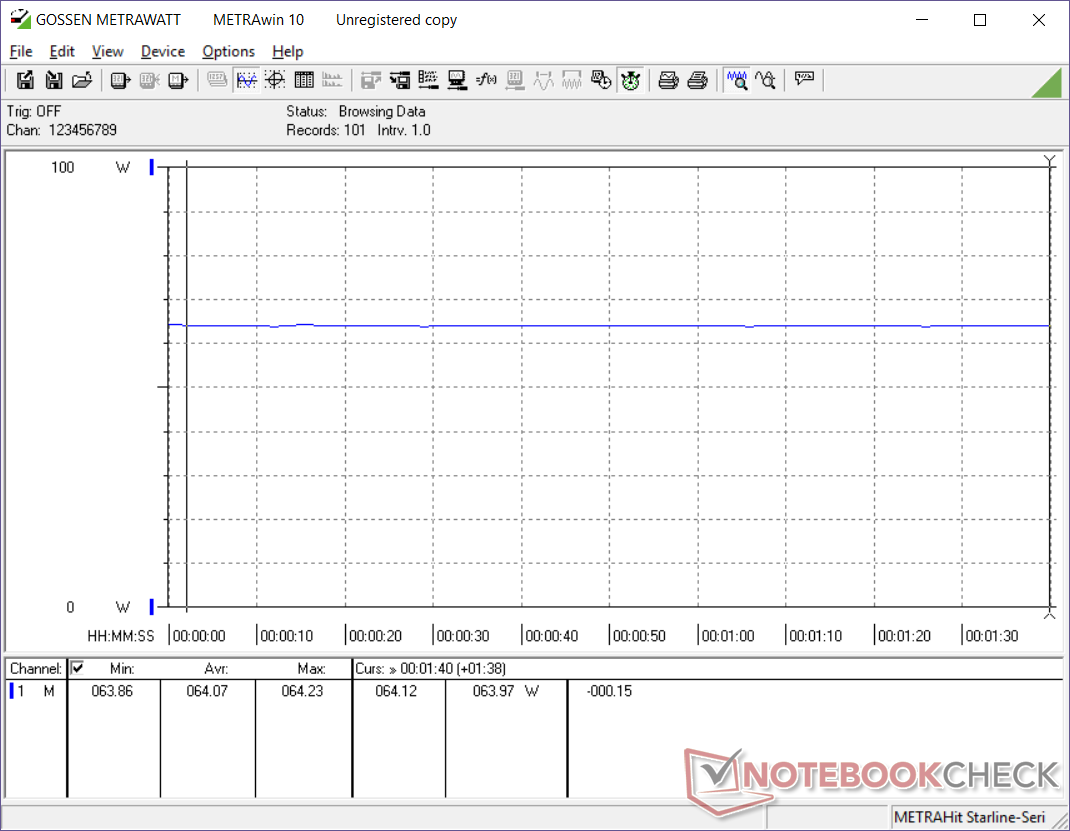This screenshot has height=831, width=1070.
Task: Click the comment speech bubble icon
Action: (804, 79)
